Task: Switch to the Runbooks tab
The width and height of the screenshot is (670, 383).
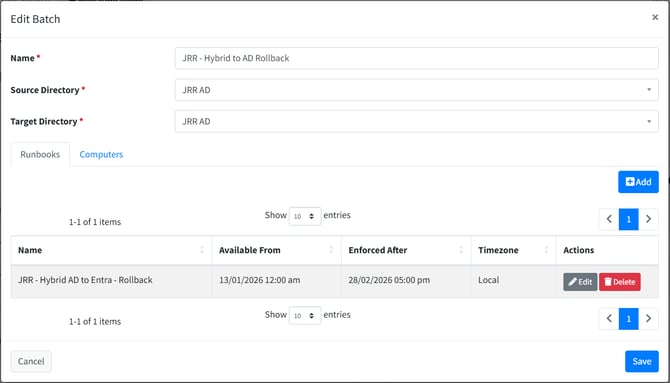Action: pos(40,154)
